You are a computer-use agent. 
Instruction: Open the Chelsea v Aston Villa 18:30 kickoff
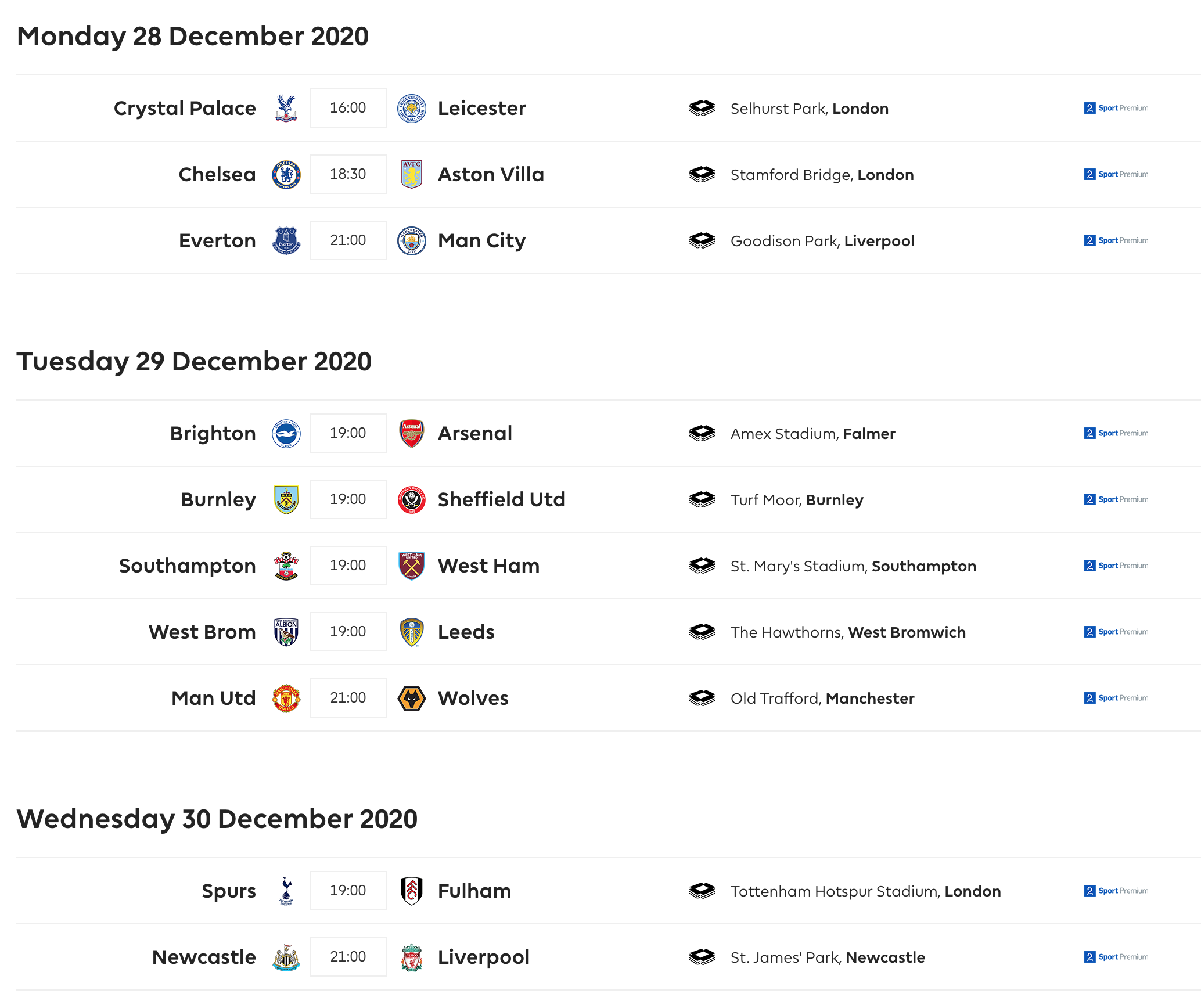(348, 174)
